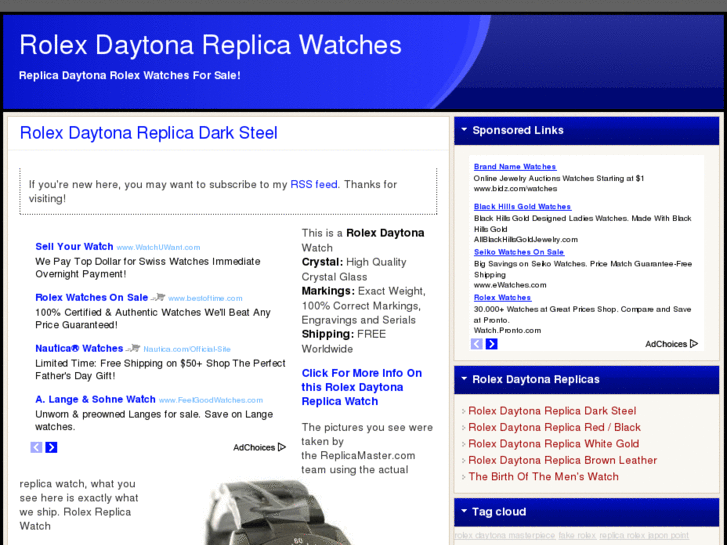The height and width of the screenshot is (545, 727).
Task: Open A. Lange & Sohne Watch ad
Action: (x=96, y=399)
